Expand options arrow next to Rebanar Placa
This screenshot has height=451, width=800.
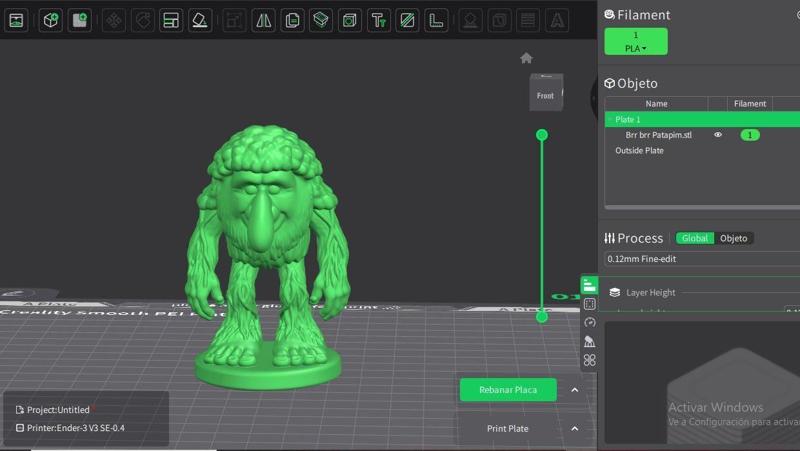(574, 390)
